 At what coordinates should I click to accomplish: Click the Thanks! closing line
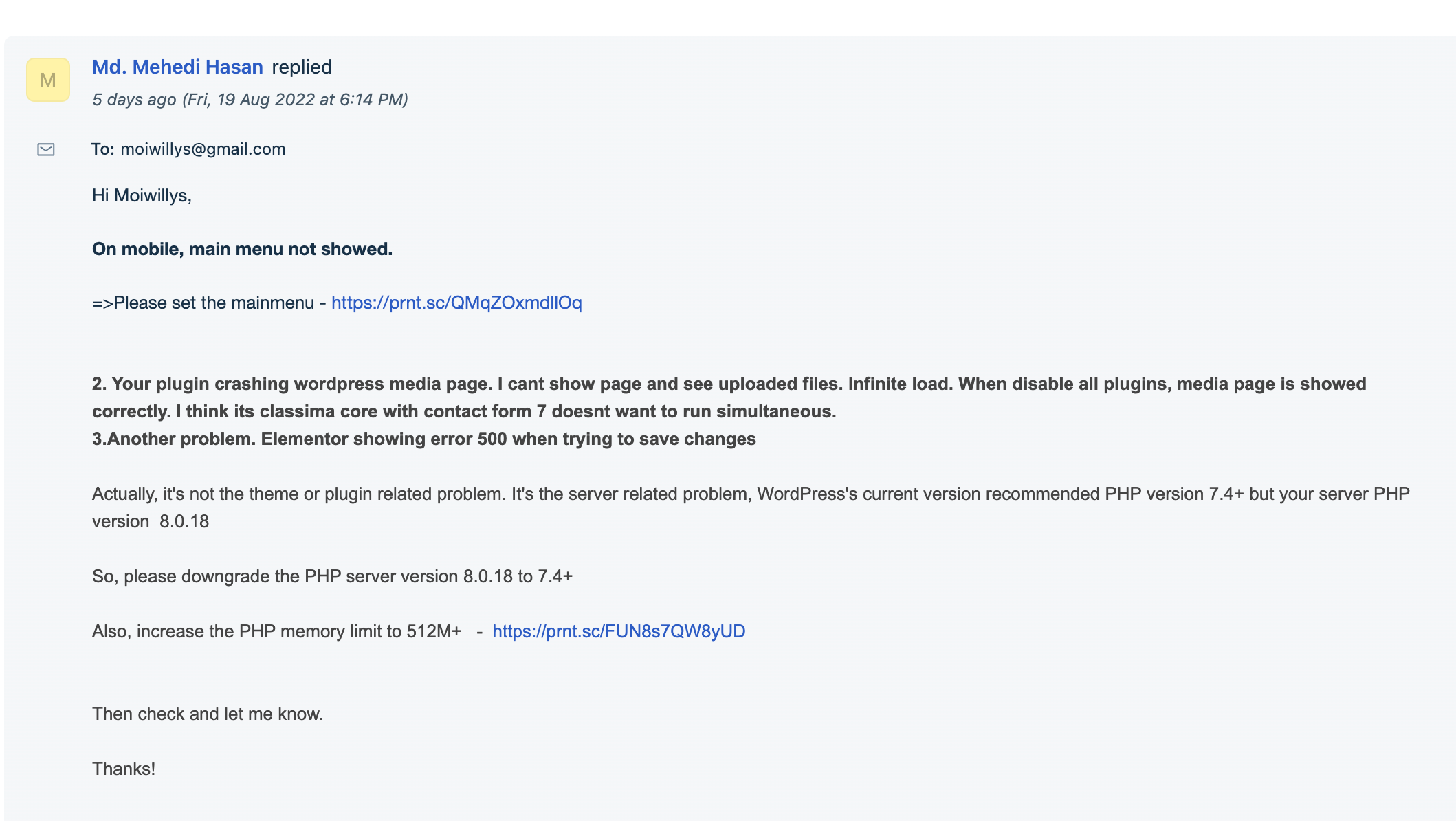tap(124, 769)
